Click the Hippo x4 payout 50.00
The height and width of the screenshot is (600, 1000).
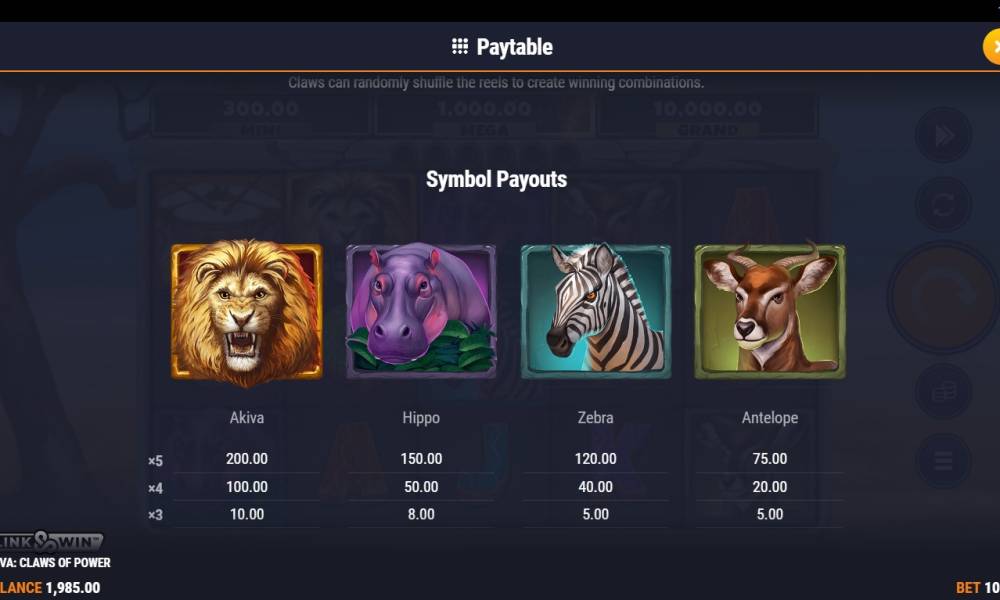click(421, 487)
